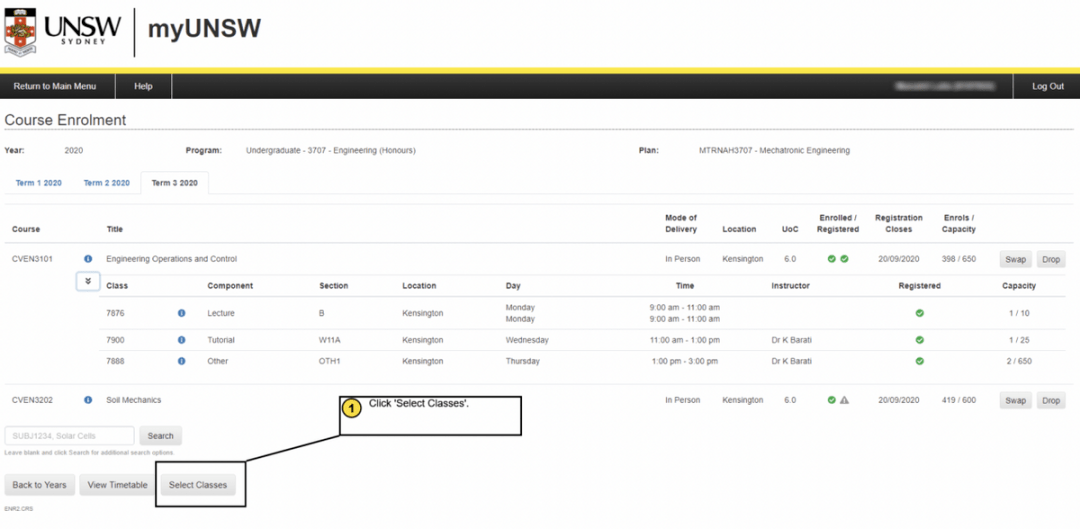Open info icon for class 7888 Other
This screenshot has height=529, width=1080.
181,361
